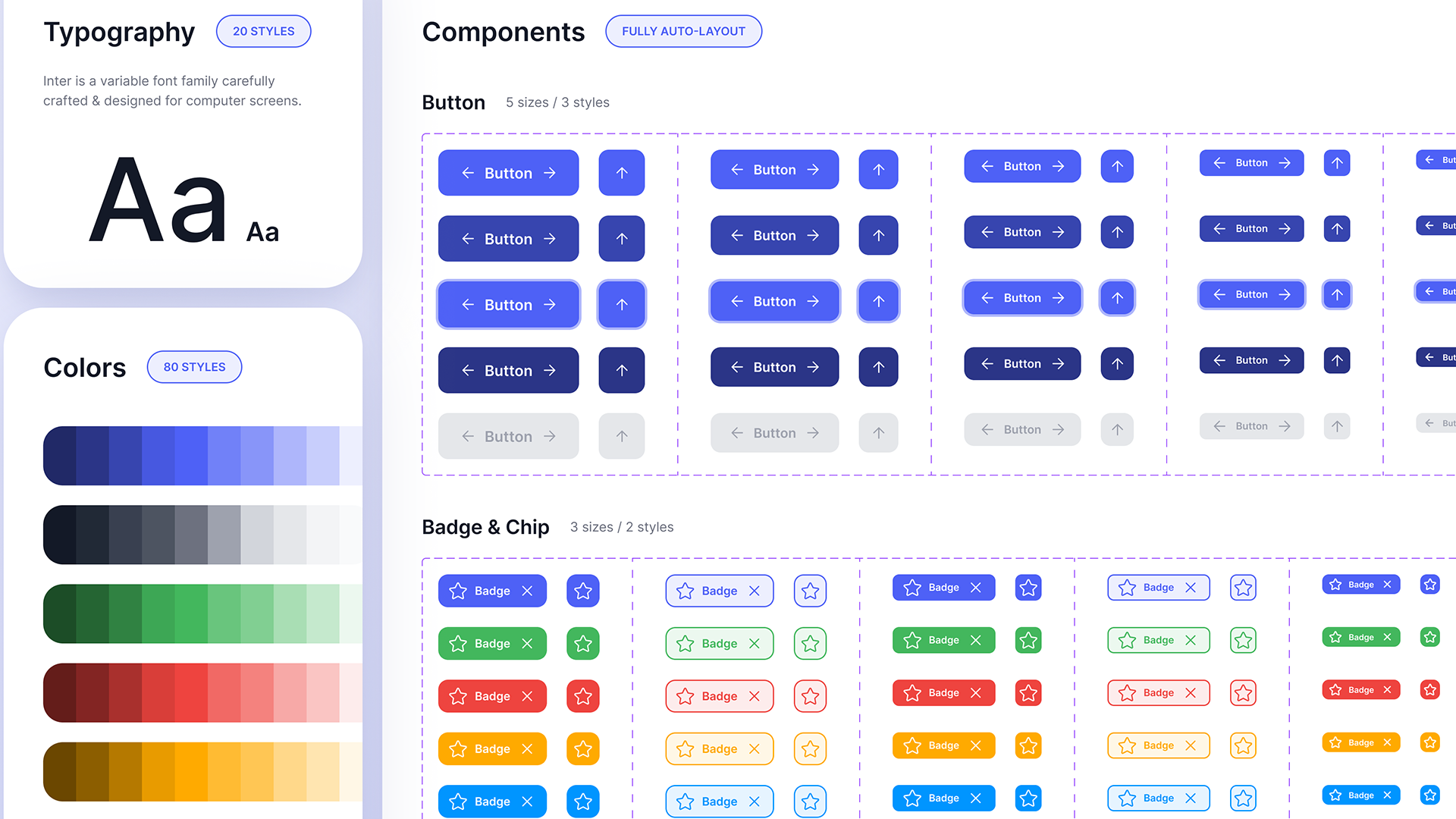Click the largest disabled gray up-arrow button

(621, 436)
